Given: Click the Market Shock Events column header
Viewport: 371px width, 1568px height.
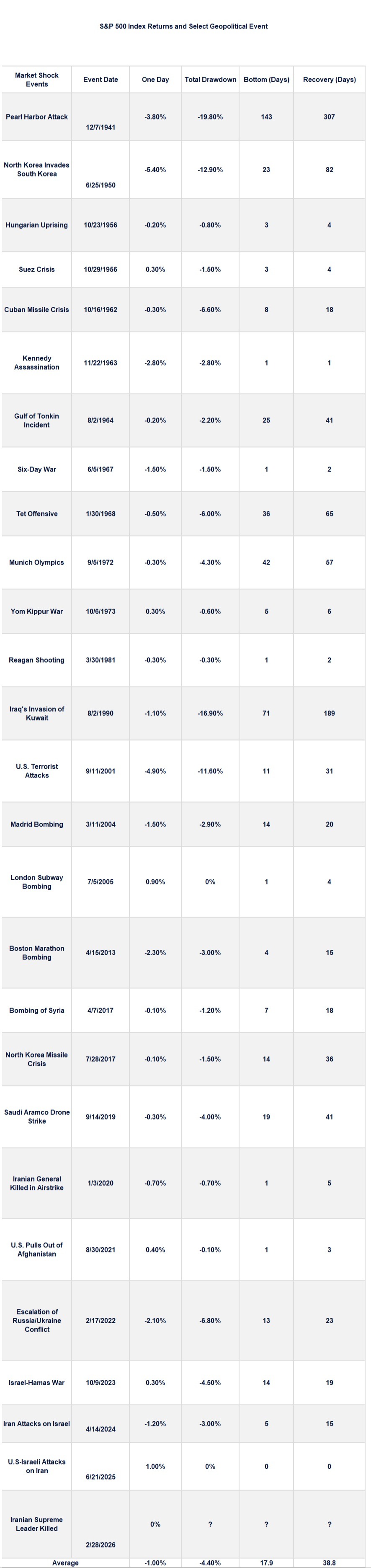Looking at the screenshot, I should pos(36,80).
